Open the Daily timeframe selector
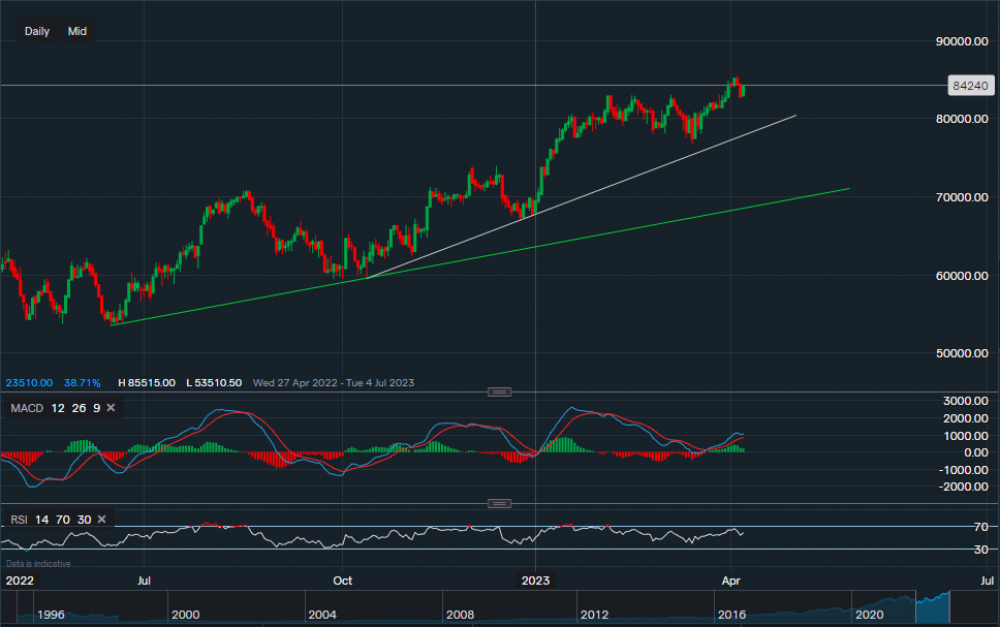Image resolution: width=1000 pixels, height=627 pixels. (x=37, y=31)
